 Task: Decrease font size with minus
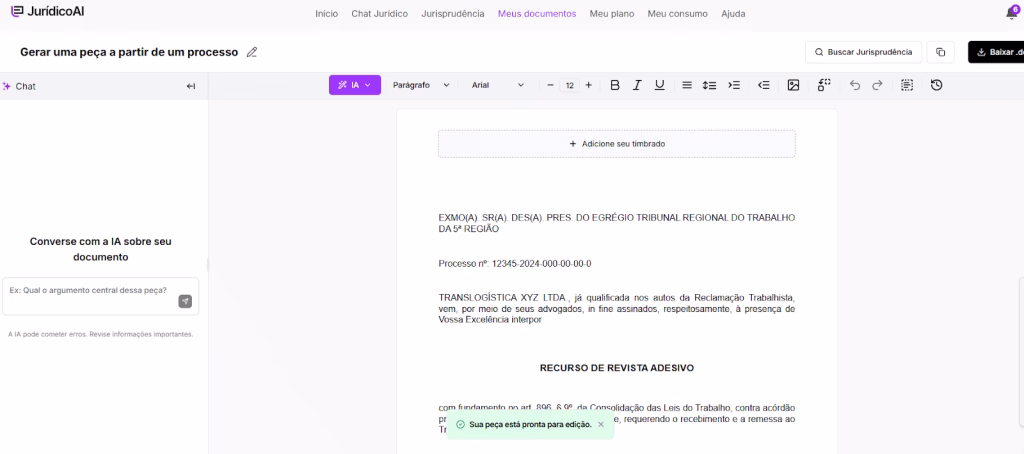(551, 85)
